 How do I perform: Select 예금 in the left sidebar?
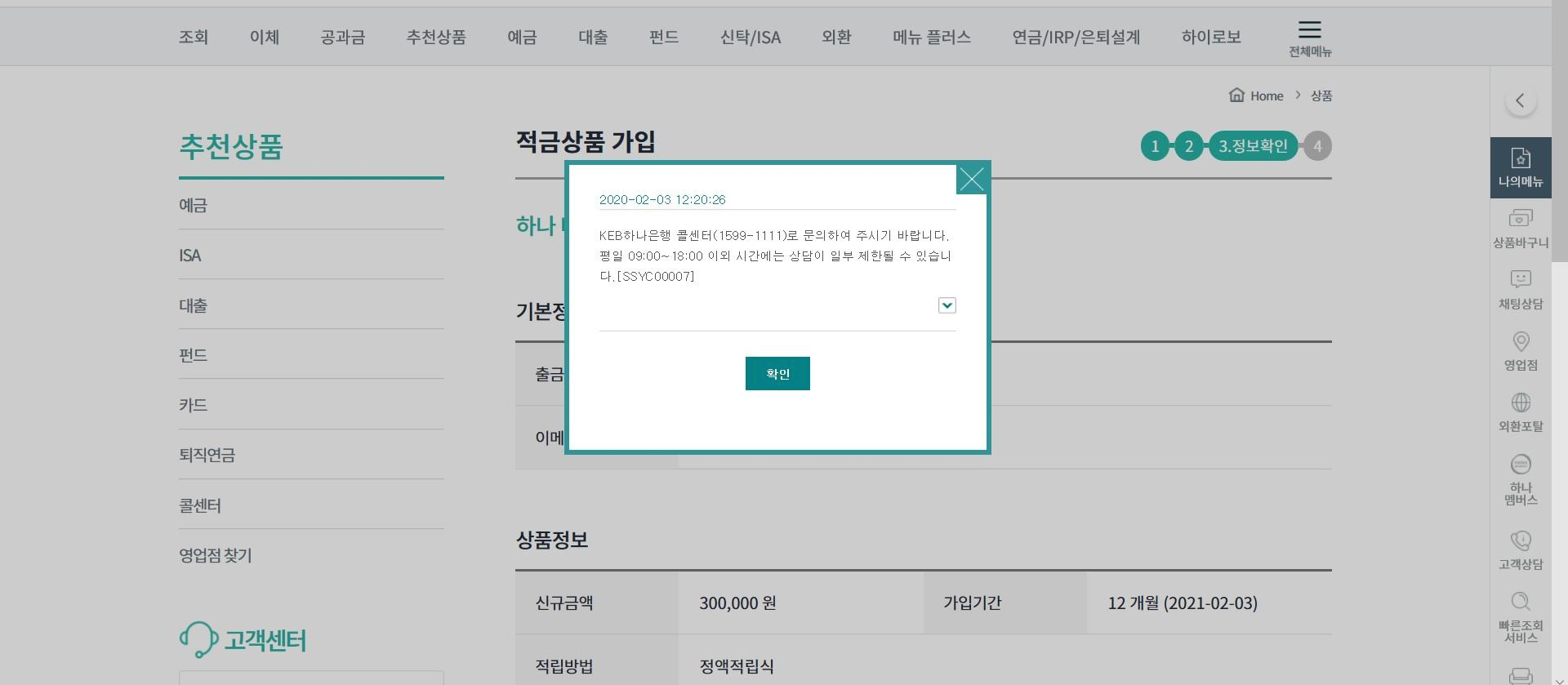311,205
